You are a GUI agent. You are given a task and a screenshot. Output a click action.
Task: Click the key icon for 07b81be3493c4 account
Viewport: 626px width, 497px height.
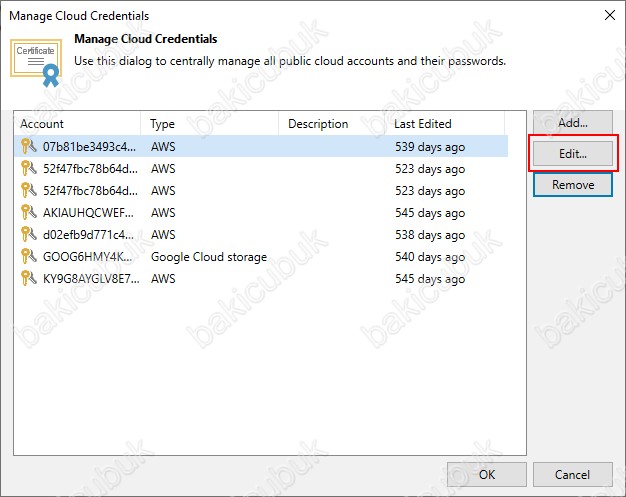(28, 147)
